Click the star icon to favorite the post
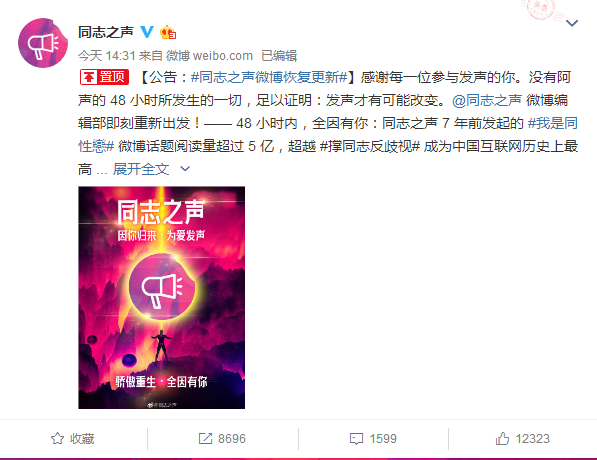 pyautogui.click(x=57, y=438)
